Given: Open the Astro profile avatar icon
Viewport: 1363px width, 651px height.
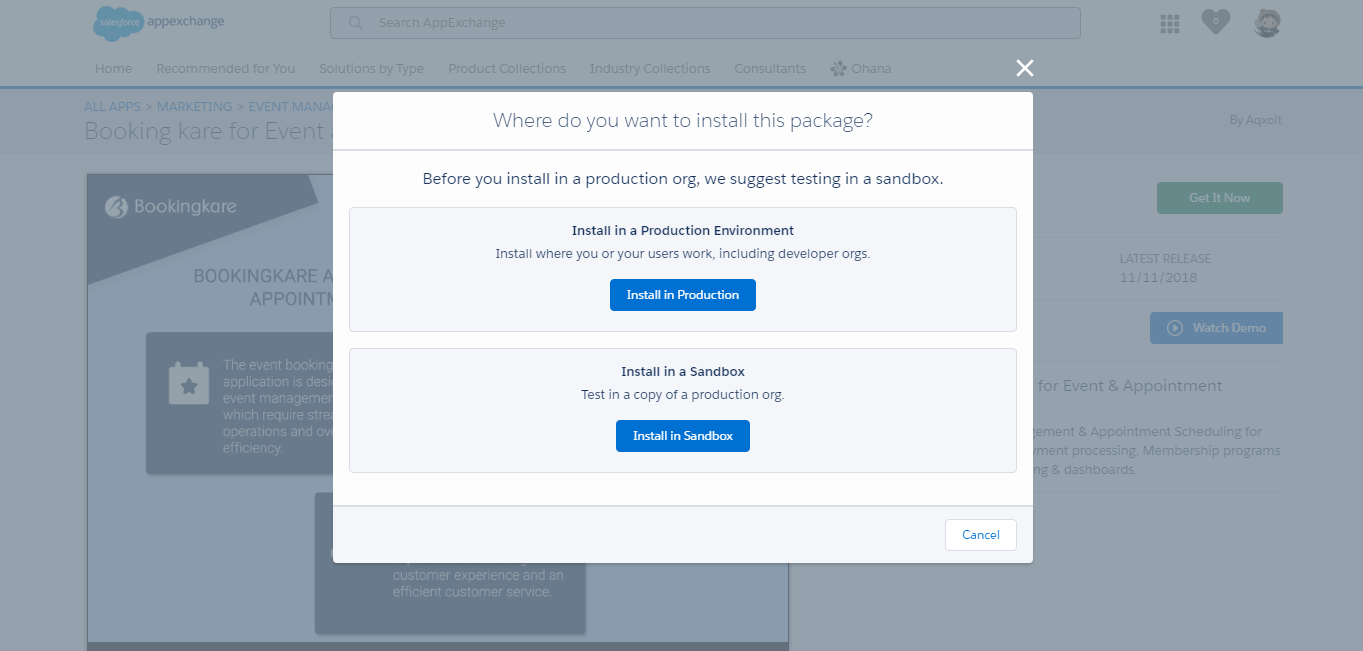Looking at the screenshot, I should click(x=1267, y=22).
